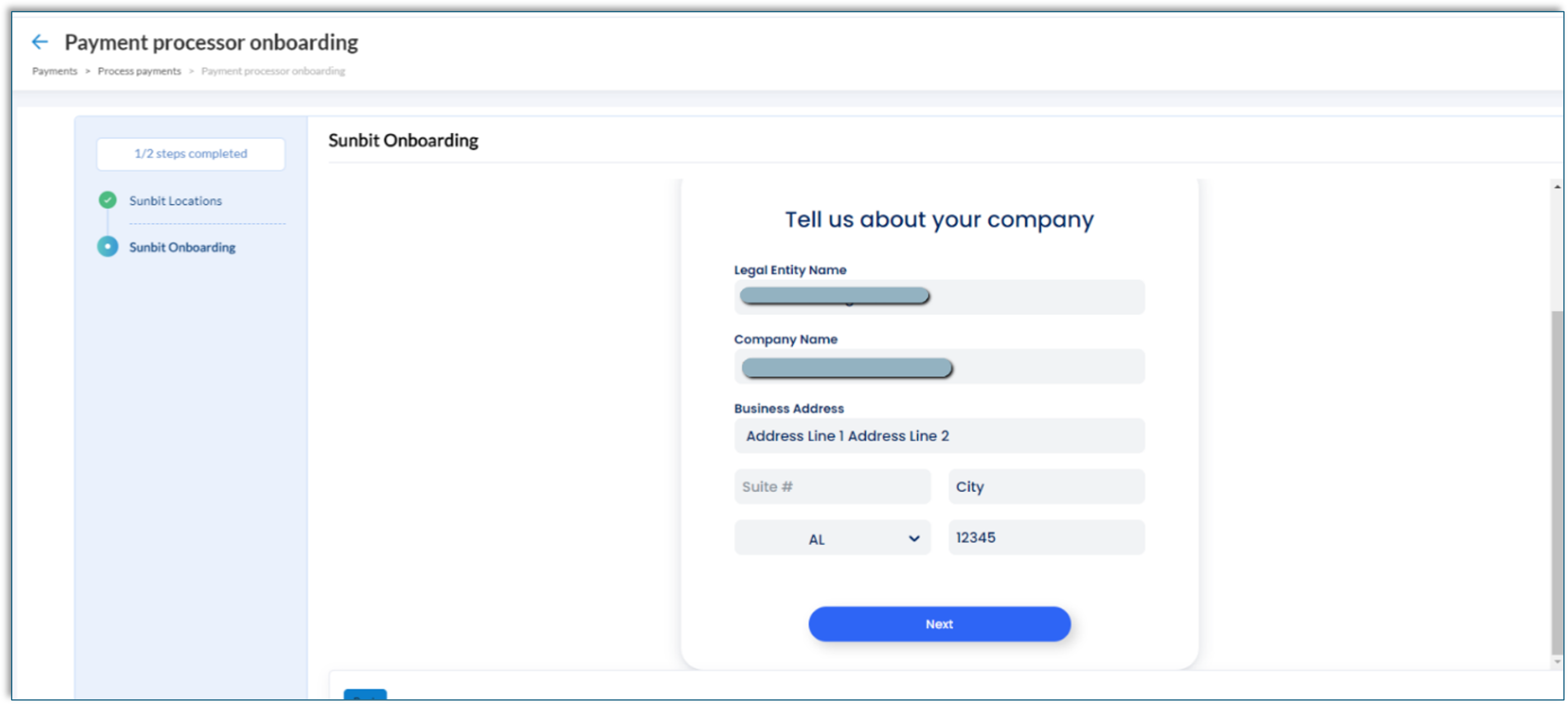Open the Process payments breadcrumb link

click(x=139, y=71)
